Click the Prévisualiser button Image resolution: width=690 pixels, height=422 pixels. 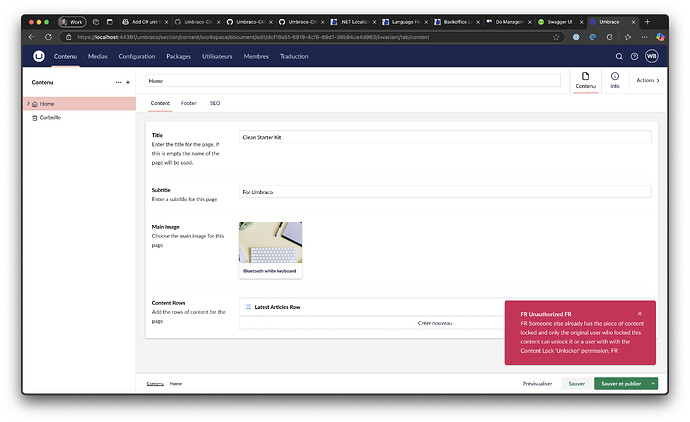537,384
